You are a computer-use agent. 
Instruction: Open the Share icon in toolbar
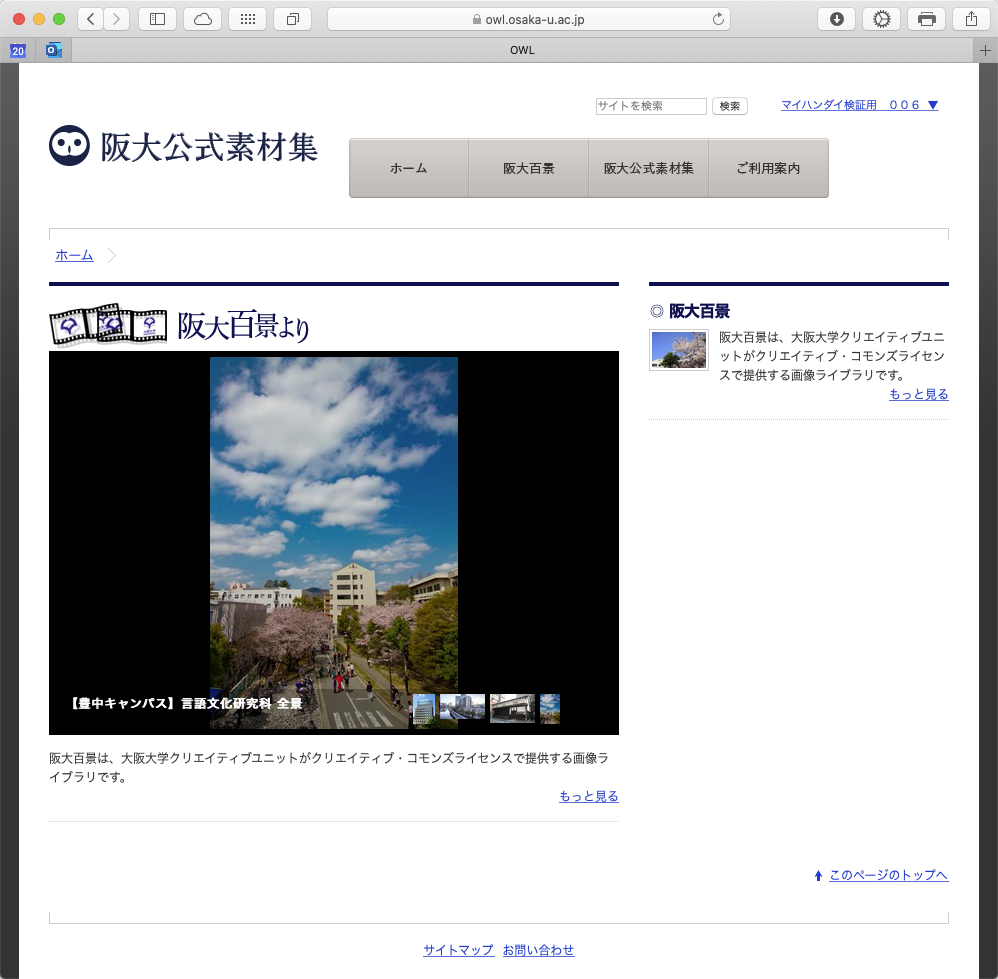coord(971,19)
